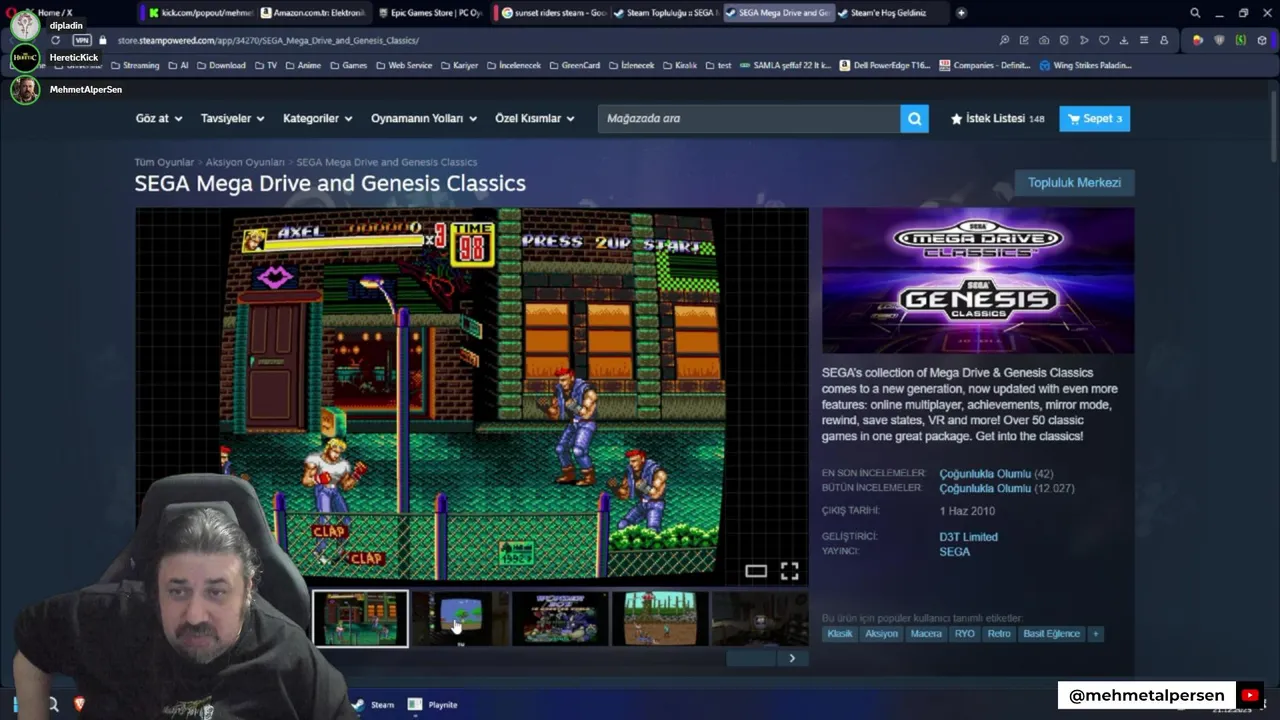Expand the Tavsiyeler dropdown menu
1280x720 pixels.
pos(232,118)
